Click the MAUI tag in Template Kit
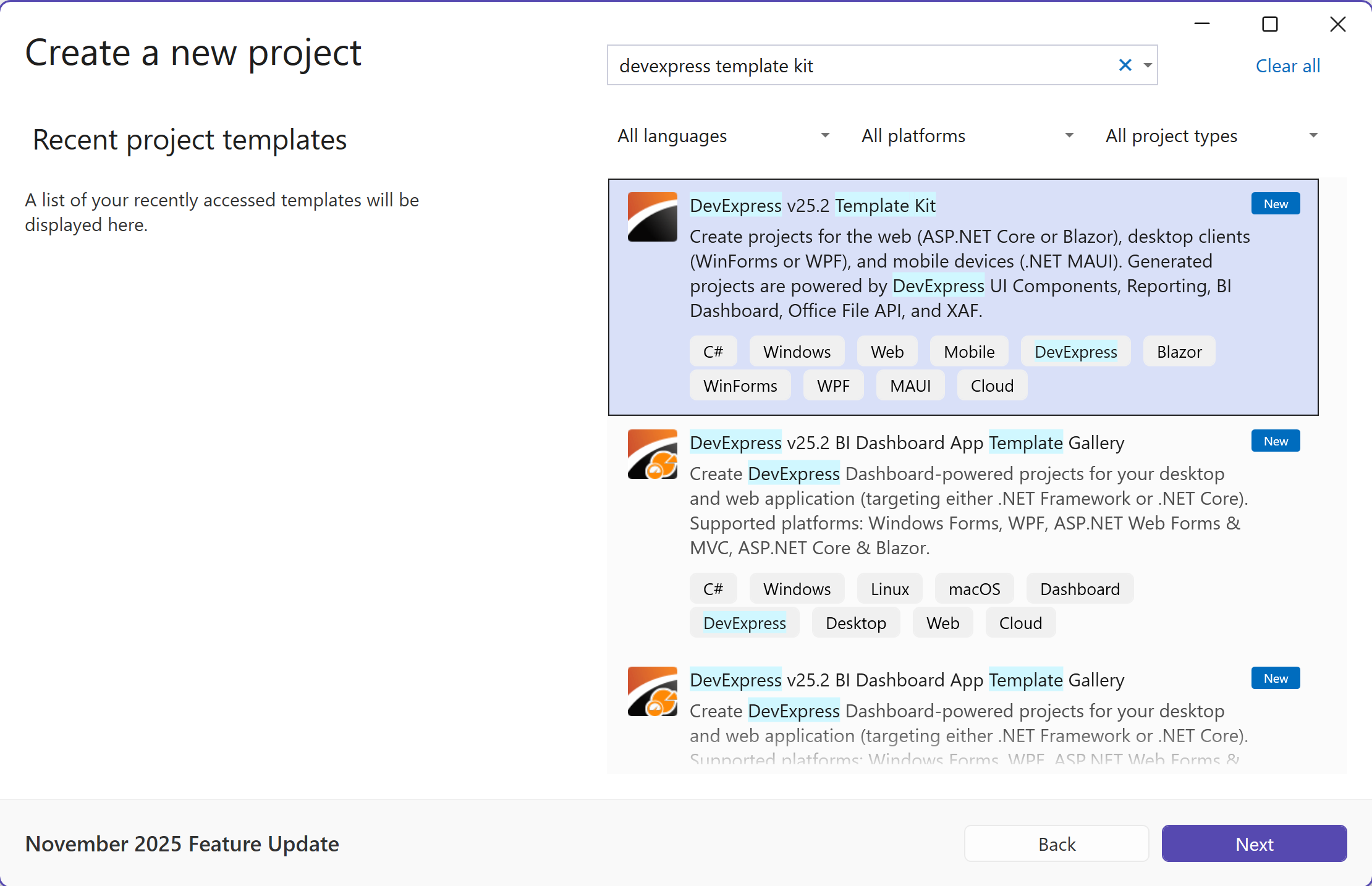The height and width of the screenshot is (886, 1372). coord(910,386)
